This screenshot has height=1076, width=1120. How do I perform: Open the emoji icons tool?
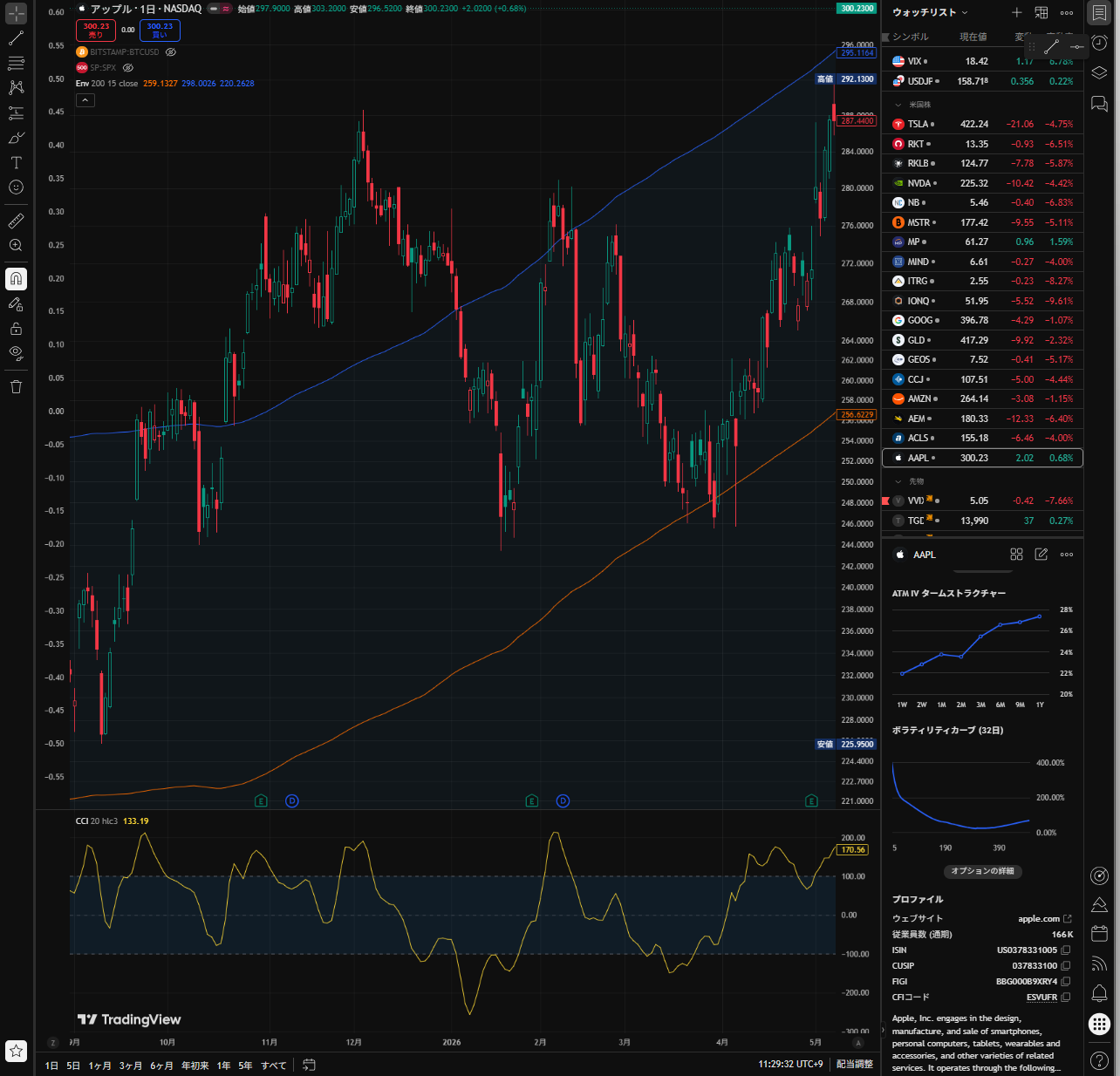click(x=16, y=187)
